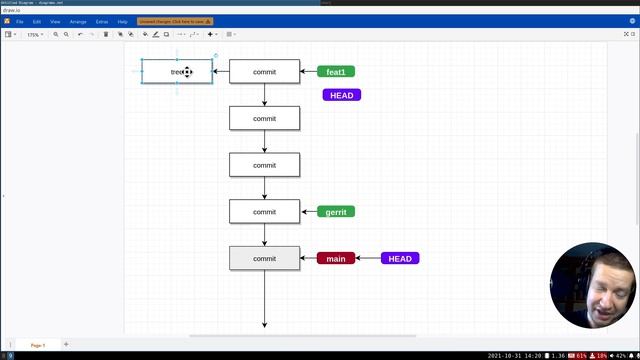
Task: Click workspace 9 indicator in the status bar
Action: [x=10, y=356]
